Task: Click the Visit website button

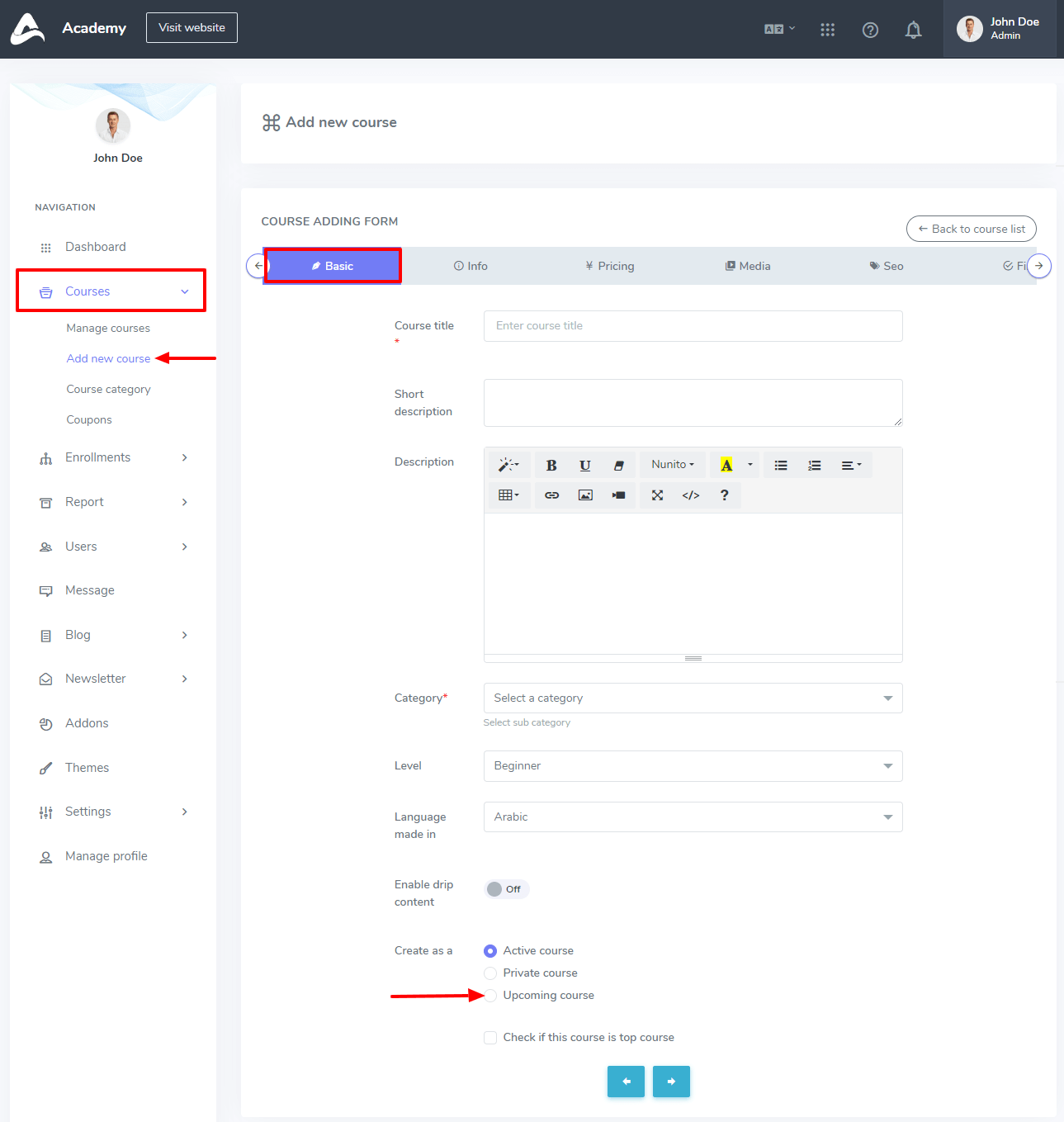Action: pyautogui.click(x=192, y=27)
